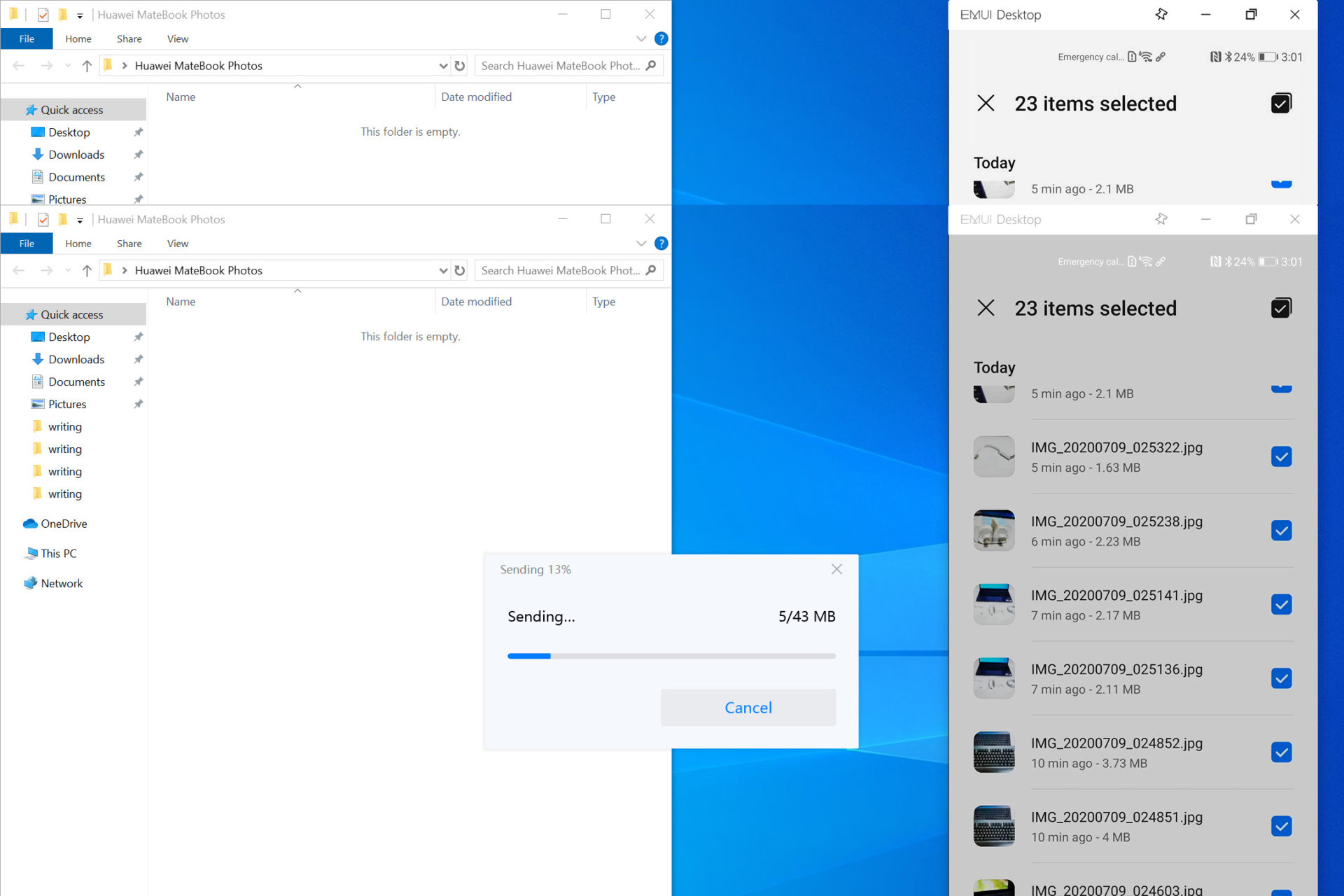Viewport: 1344px width, 896px height.
Task: Uncheck IMG_20200709_025141.jpg checkbox
Action: coord(1281,604)
